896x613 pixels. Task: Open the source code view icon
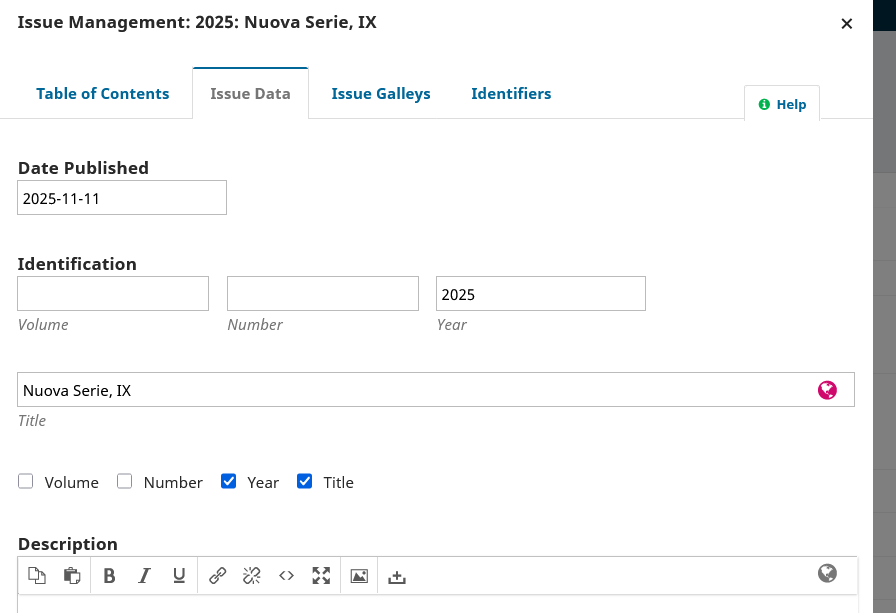pyautogui.click(x=286, y=575)
